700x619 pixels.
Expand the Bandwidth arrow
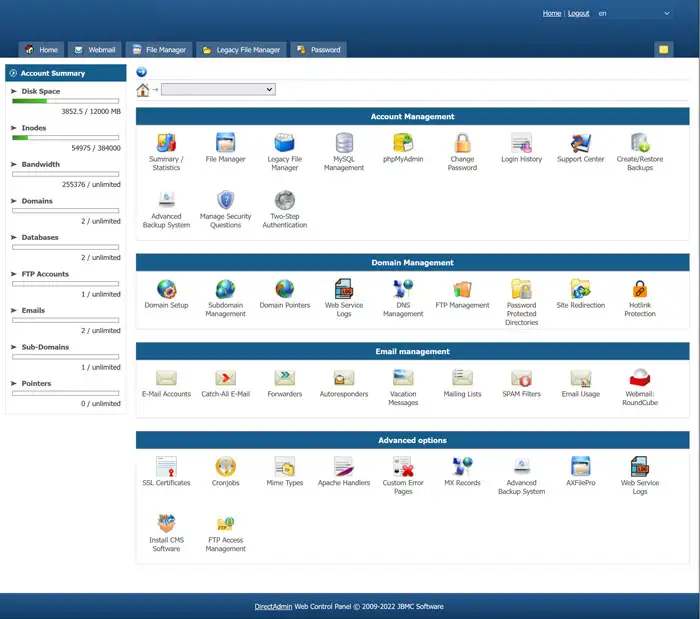click(14, 164)
